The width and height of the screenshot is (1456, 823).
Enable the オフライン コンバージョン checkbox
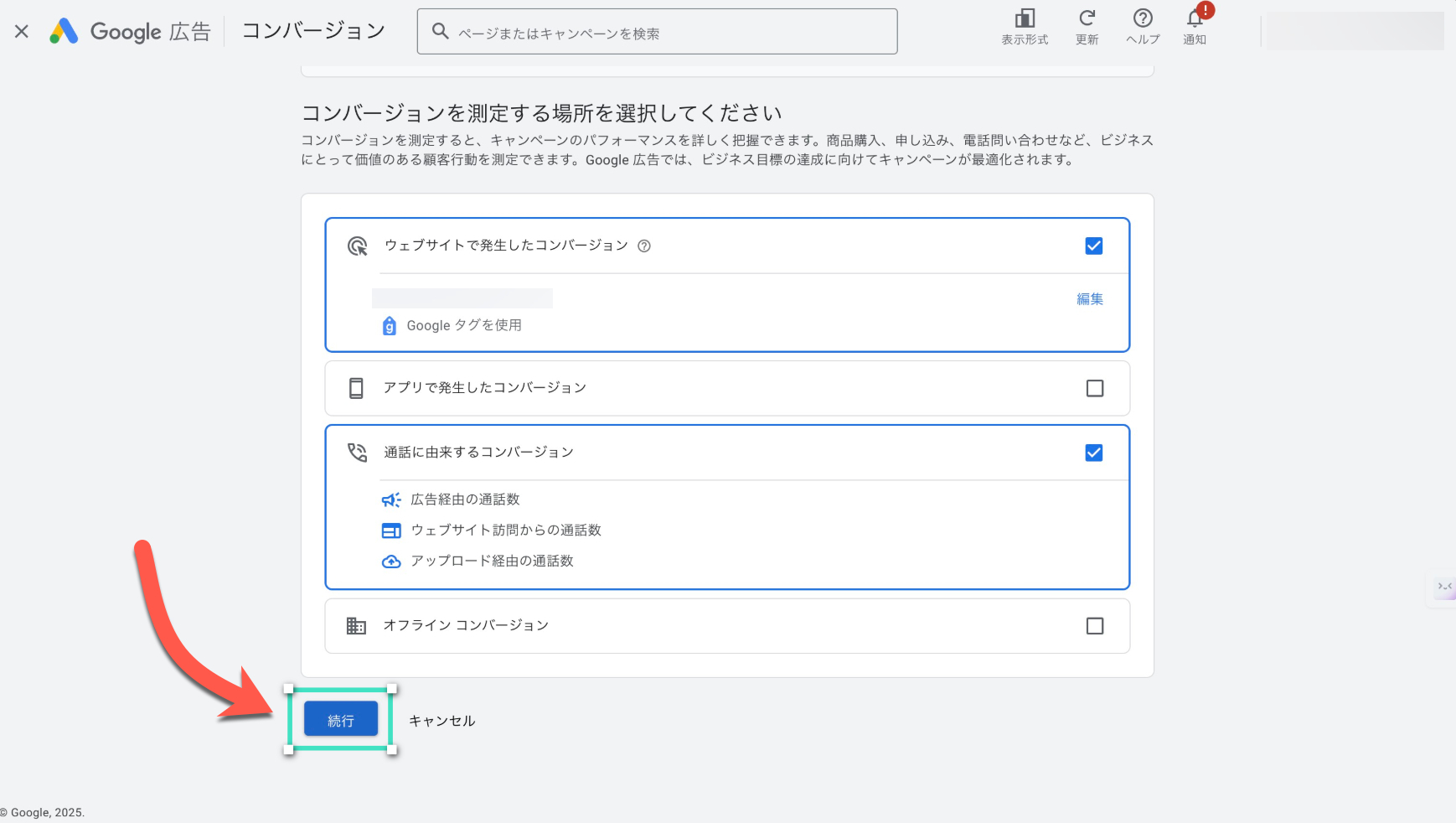point(1094,625)
